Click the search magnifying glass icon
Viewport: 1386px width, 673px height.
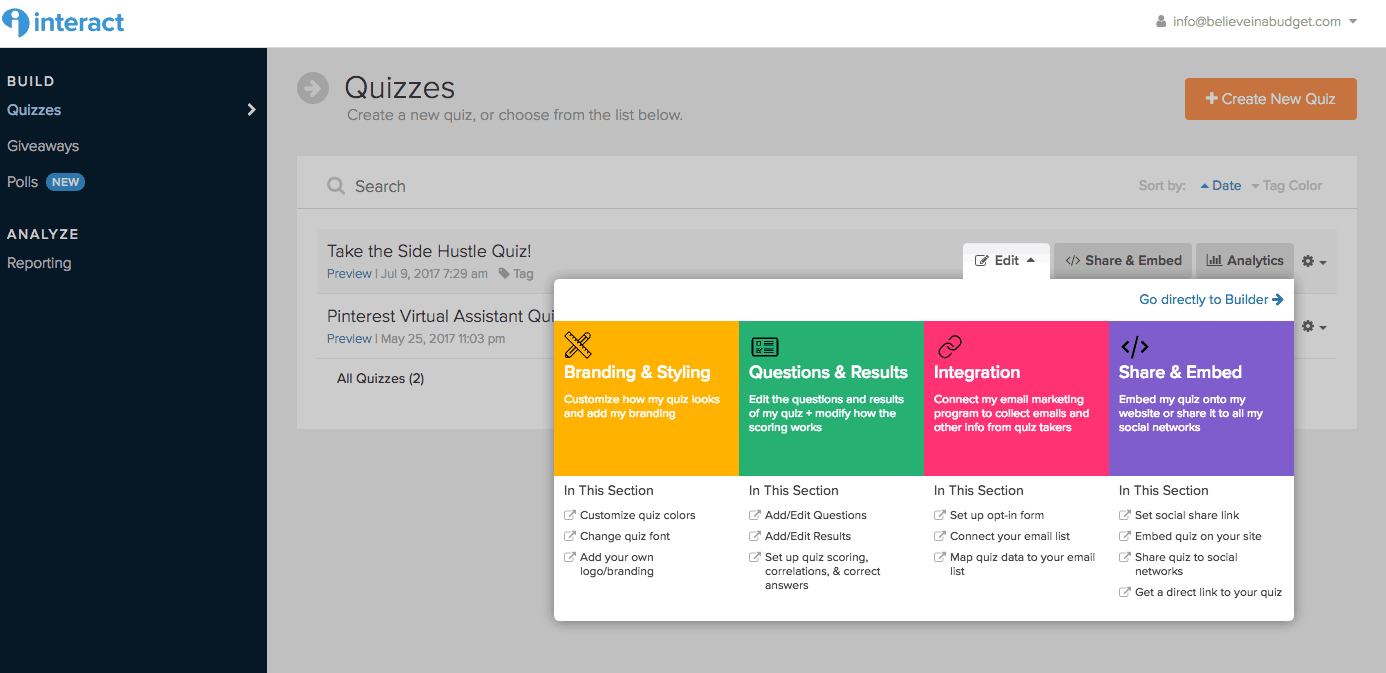[336, 186]
